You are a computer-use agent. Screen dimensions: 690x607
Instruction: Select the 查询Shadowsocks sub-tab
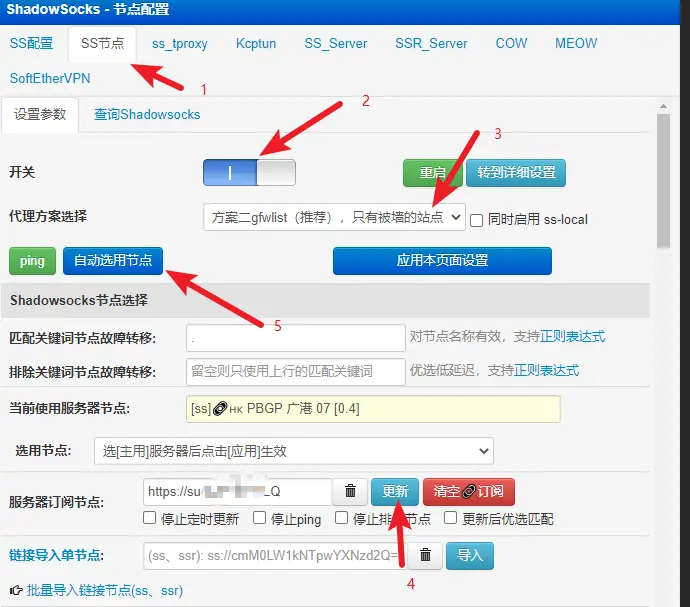[147, 114]
